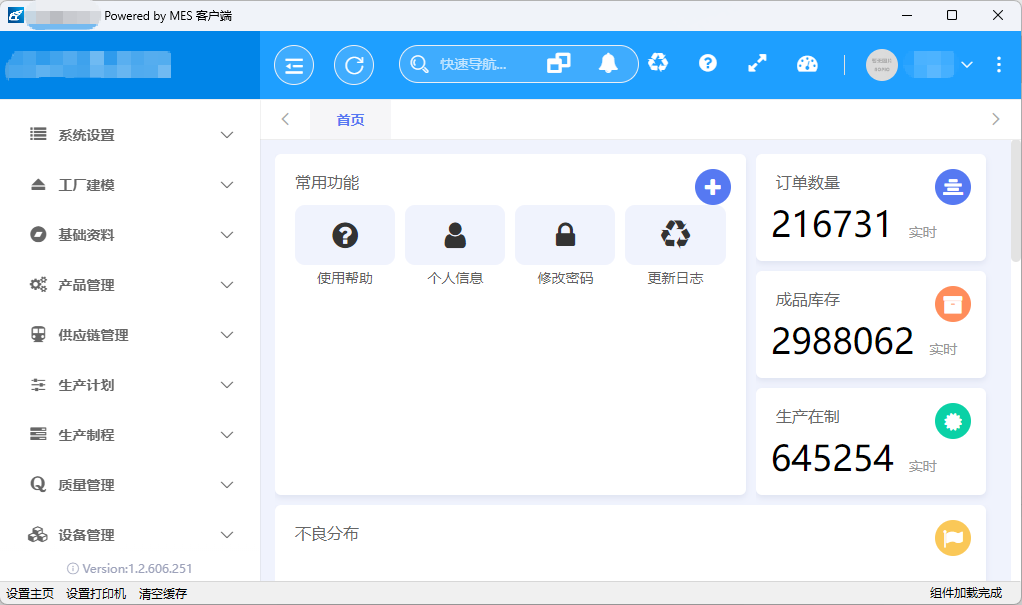This screenshot has width=1022, height=605.
Task: Collapse the sidebar with the menu toggle icon
Action: point(294,65)
